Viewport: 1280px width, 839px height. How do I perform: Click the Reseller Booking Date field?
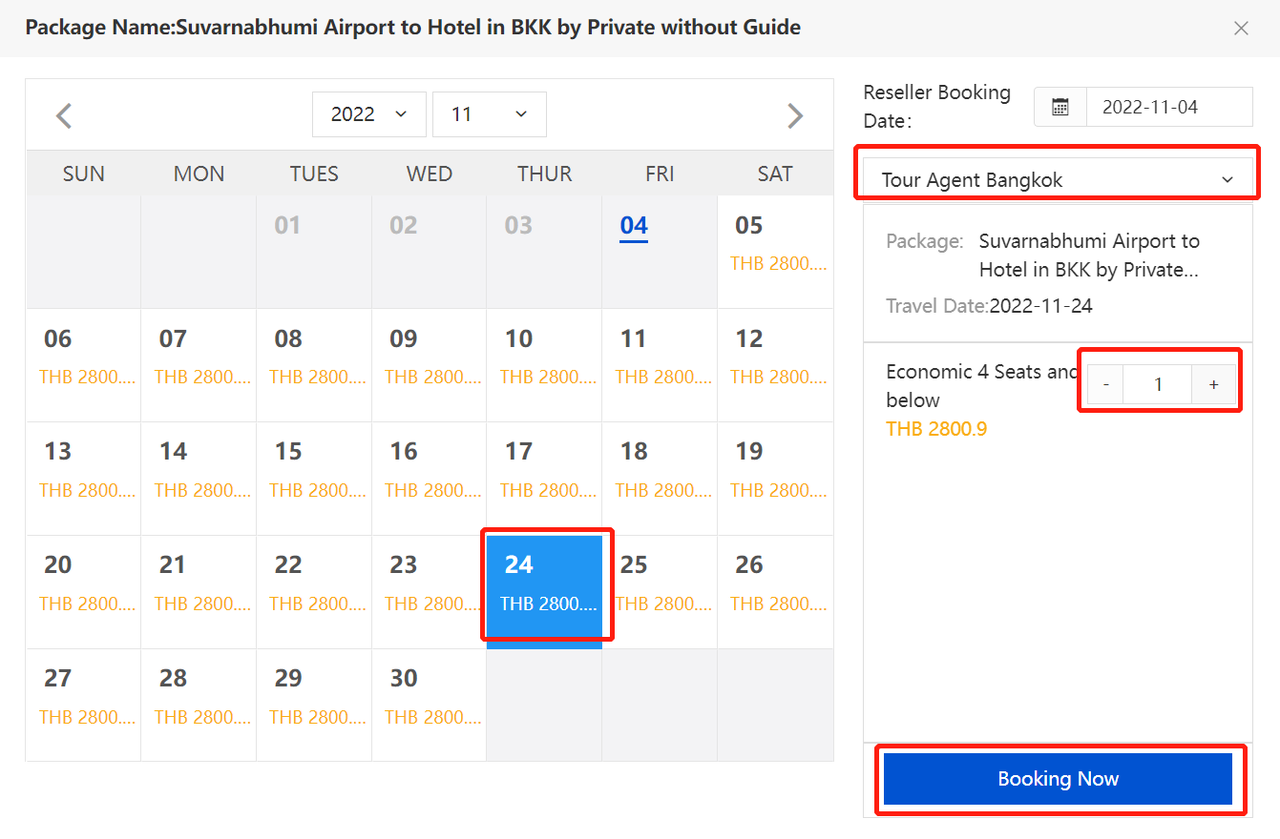click(1168, 107)
